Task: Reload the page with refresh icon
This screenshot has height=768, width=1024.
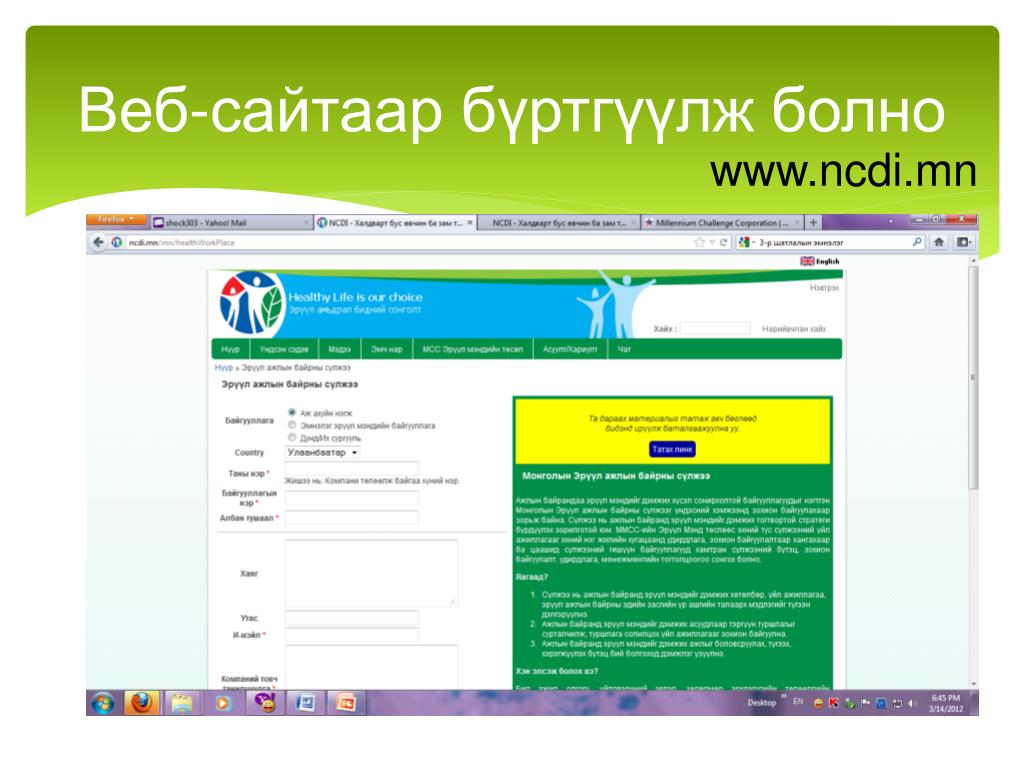Action: (x=723, y=242)
